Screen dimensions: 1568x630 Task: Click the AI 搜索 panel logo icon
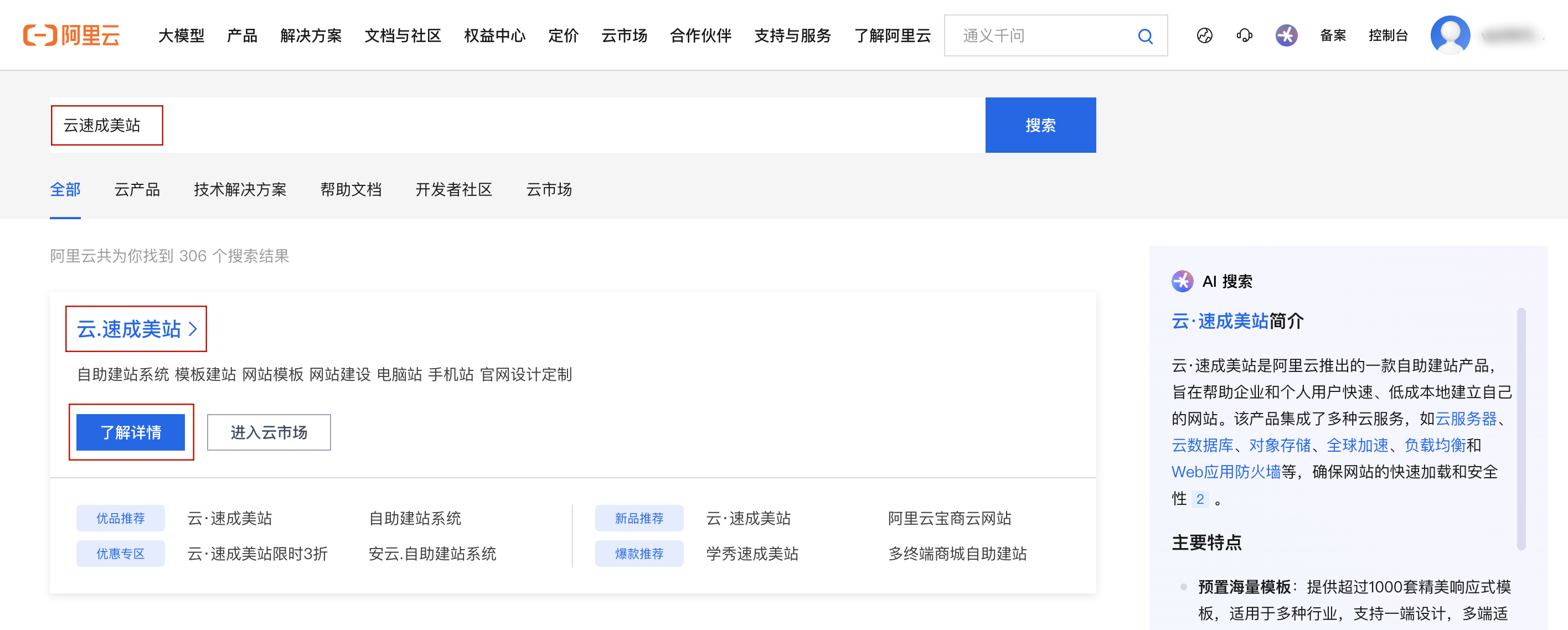click(1182, 281)
